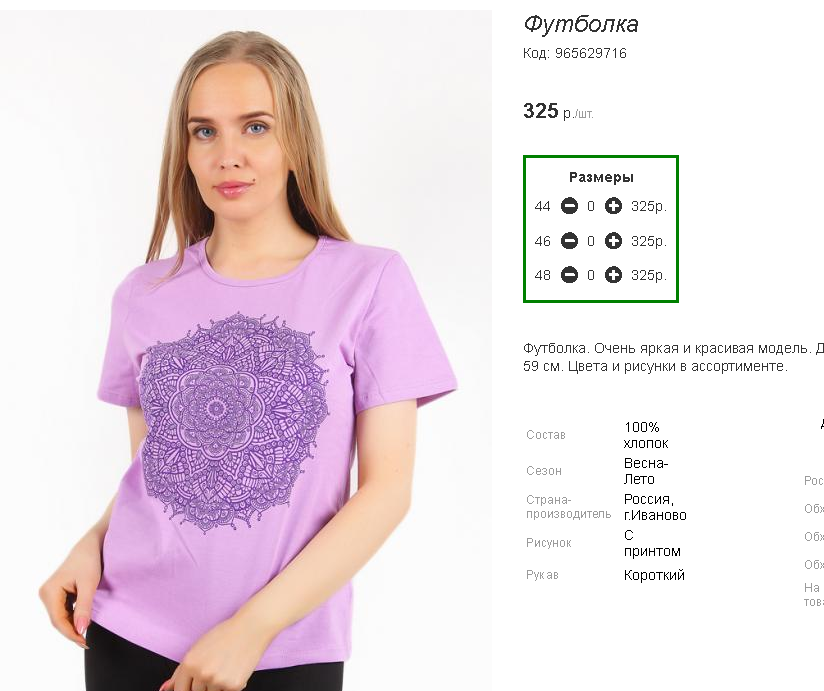Decrease quantity for size 44

pos(569,206)
